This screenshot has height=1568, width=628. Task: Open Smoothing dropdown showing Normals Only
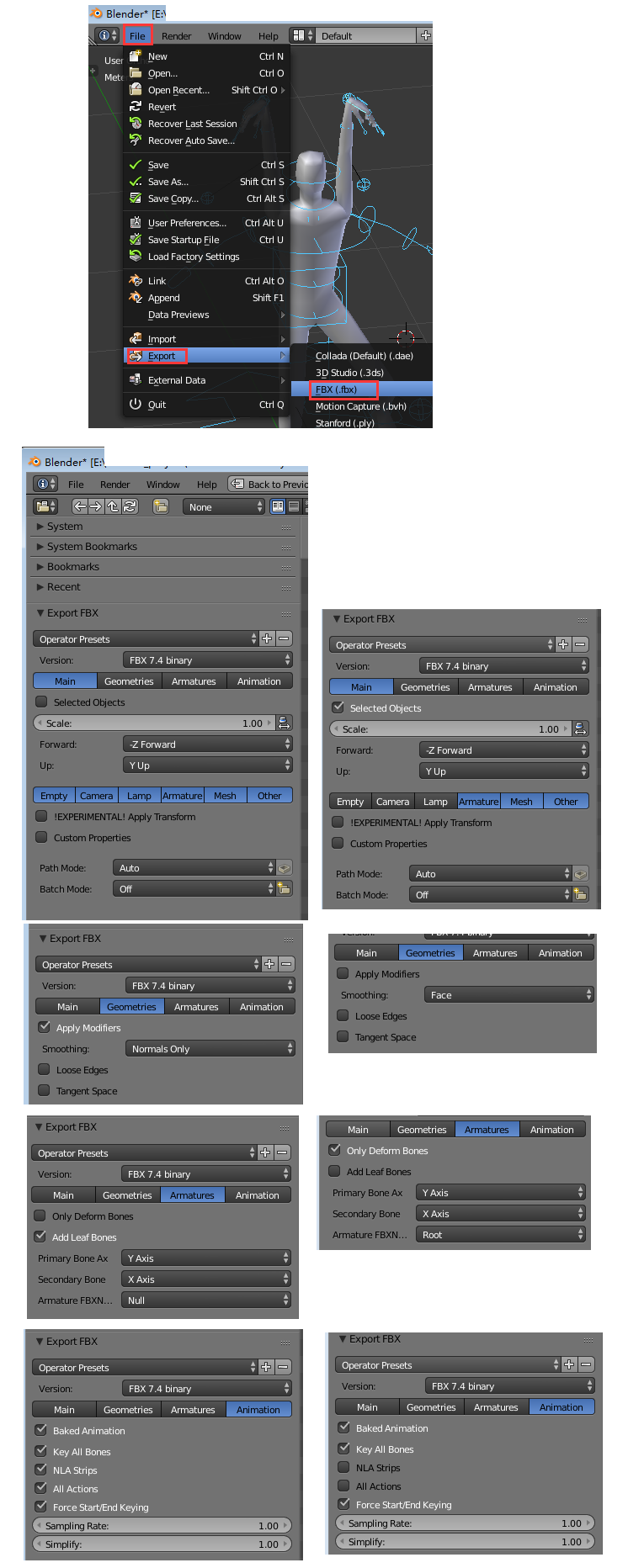210,1048
